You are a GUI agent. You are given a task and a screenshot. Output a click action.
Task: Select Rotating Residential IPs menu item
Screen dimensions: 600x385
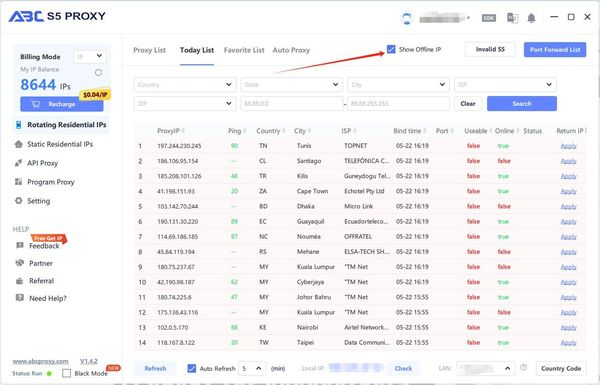coord(61,125)
